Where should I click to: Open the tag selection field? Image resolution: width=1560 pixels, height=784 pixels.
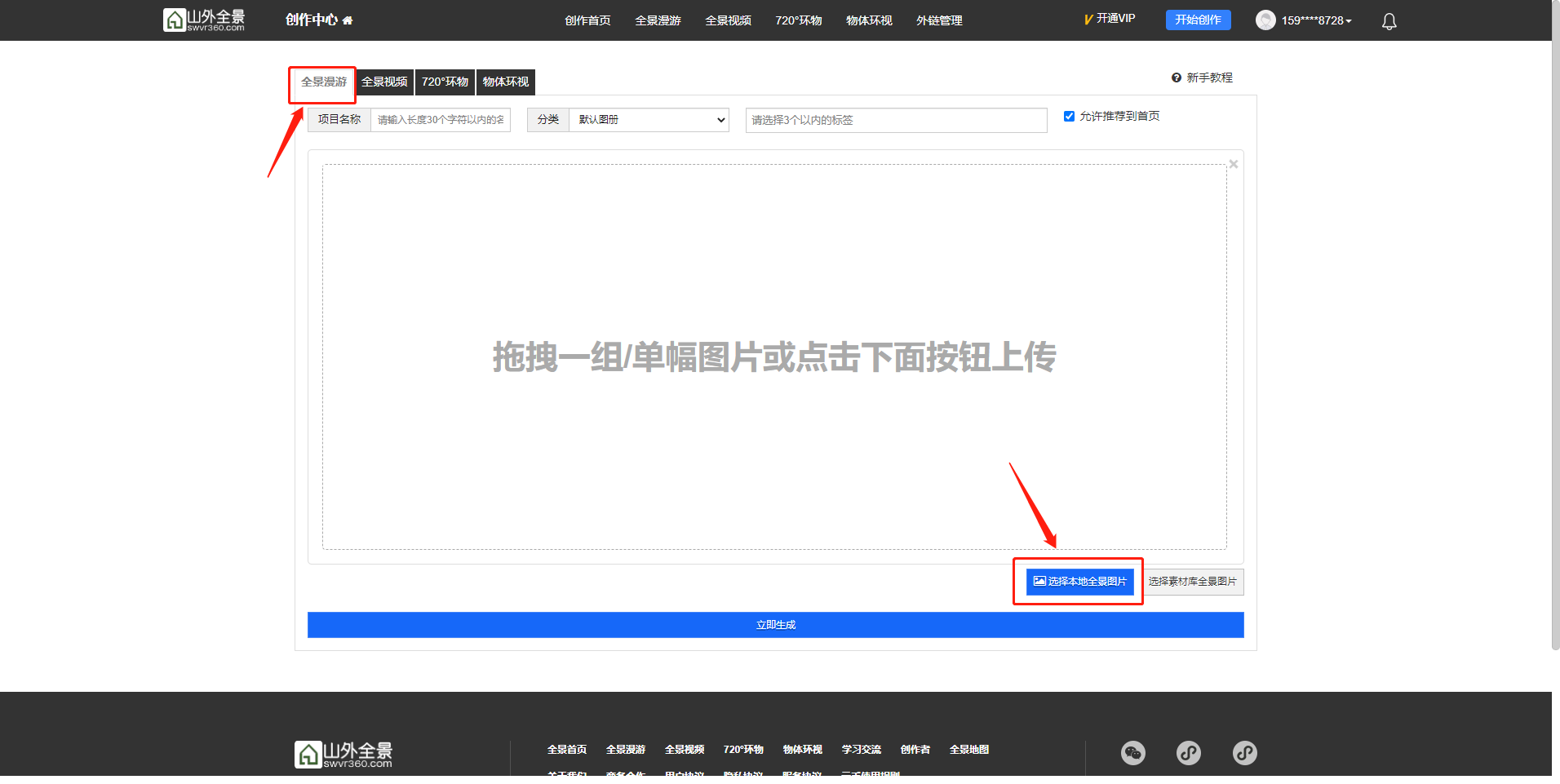click(895, 120)
